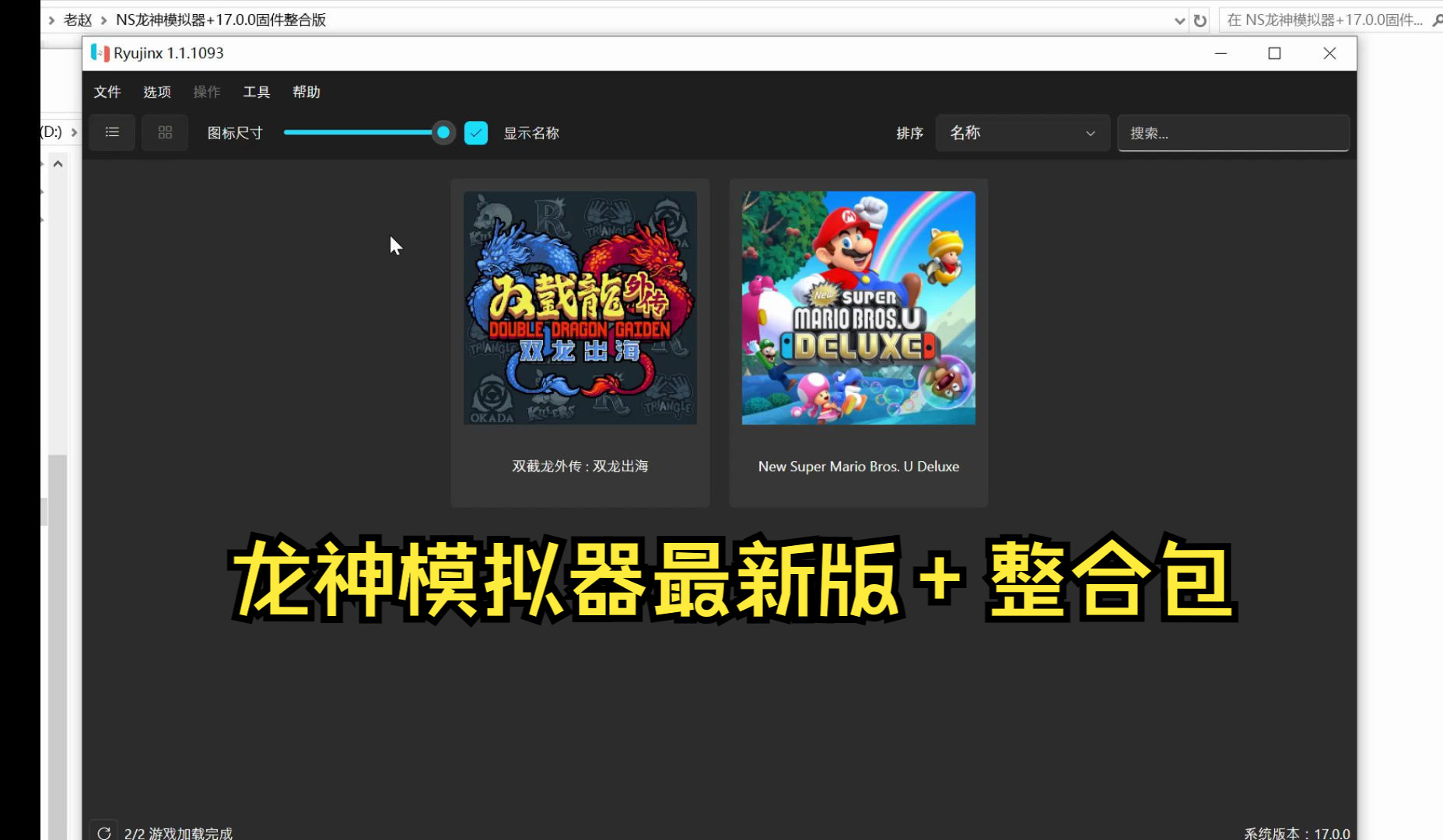Close the Ryujinx window
Image resolution: width=1443 pixels, height=840 pixels.
[1329, 53]
